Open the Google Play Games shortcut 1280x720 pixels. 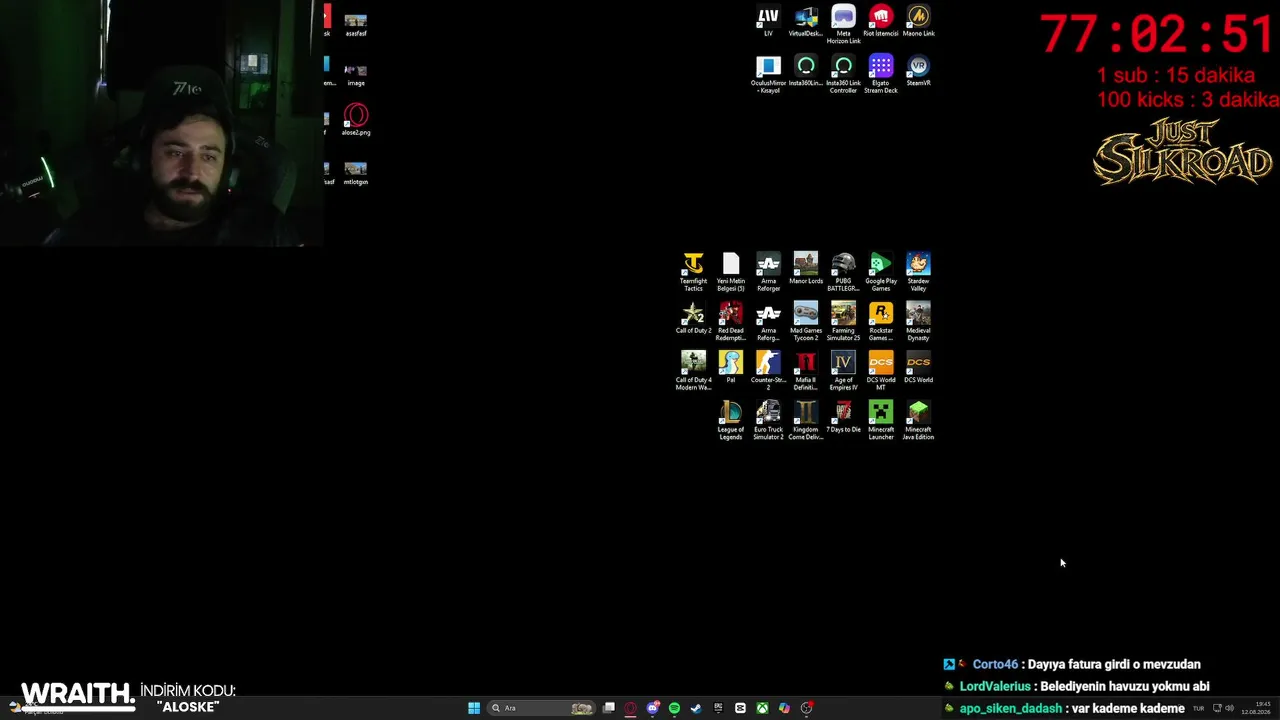coord(881,273)
